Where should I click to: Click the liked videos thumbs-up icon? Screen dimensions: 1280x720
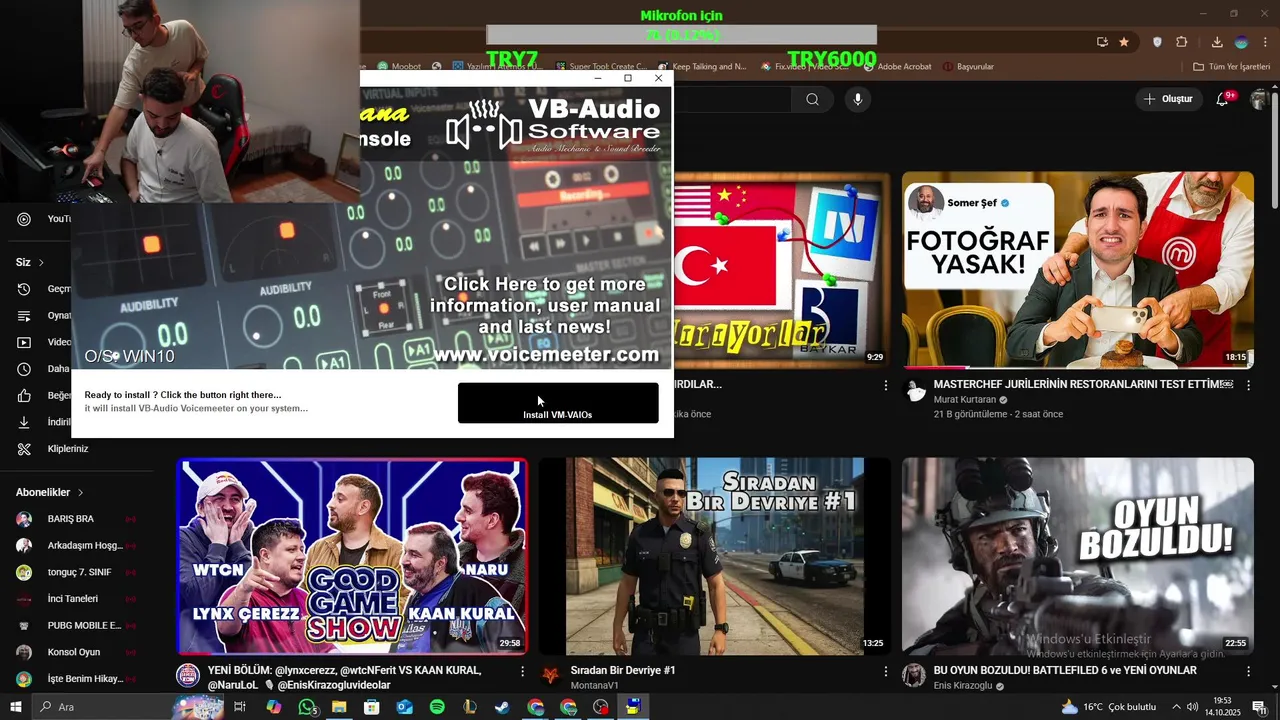pos(24,395)
